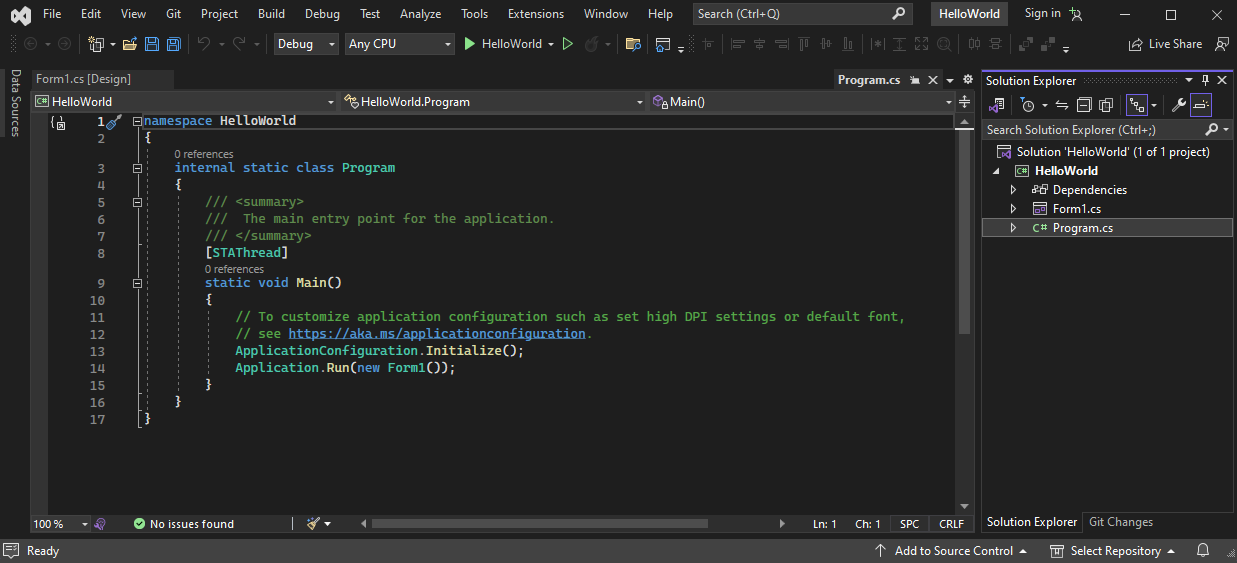Click the editor horizontal scrollbar
This screenshot has height=563, width=1237.
[540, 524]
